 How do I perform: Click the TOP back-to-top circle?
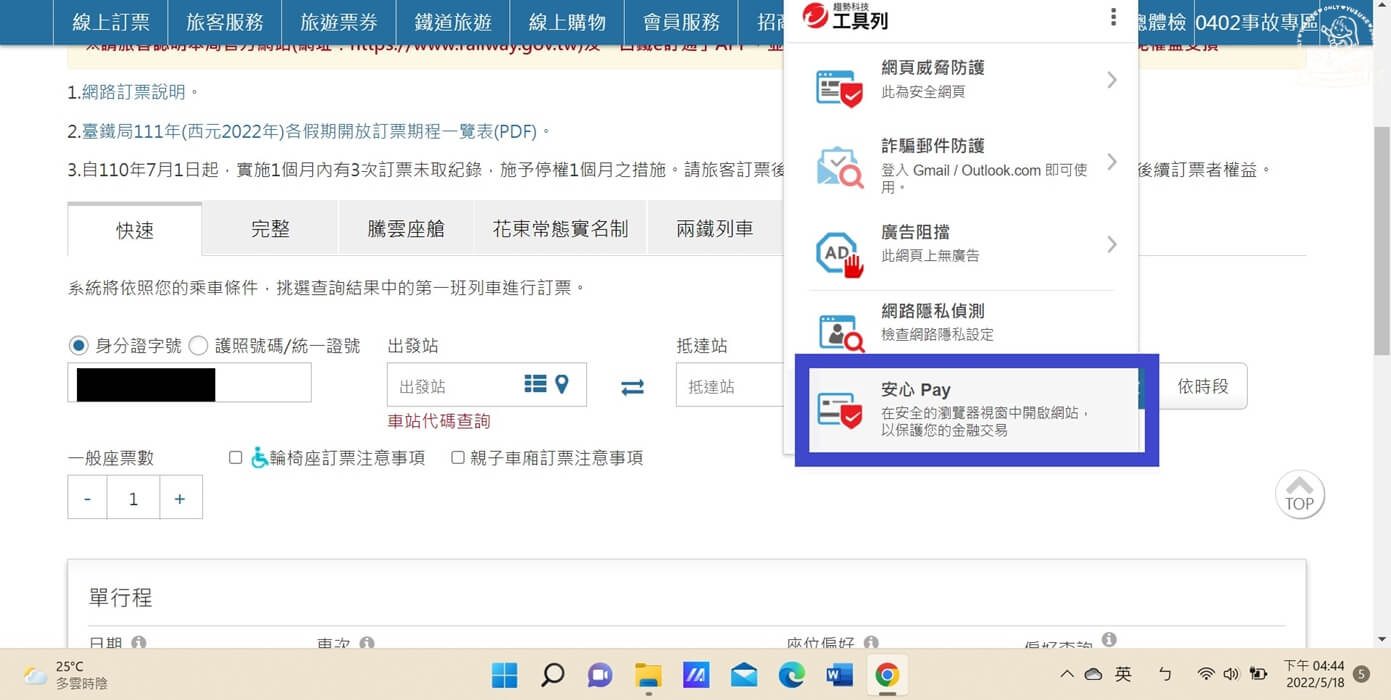click(x=1299, y=493)
